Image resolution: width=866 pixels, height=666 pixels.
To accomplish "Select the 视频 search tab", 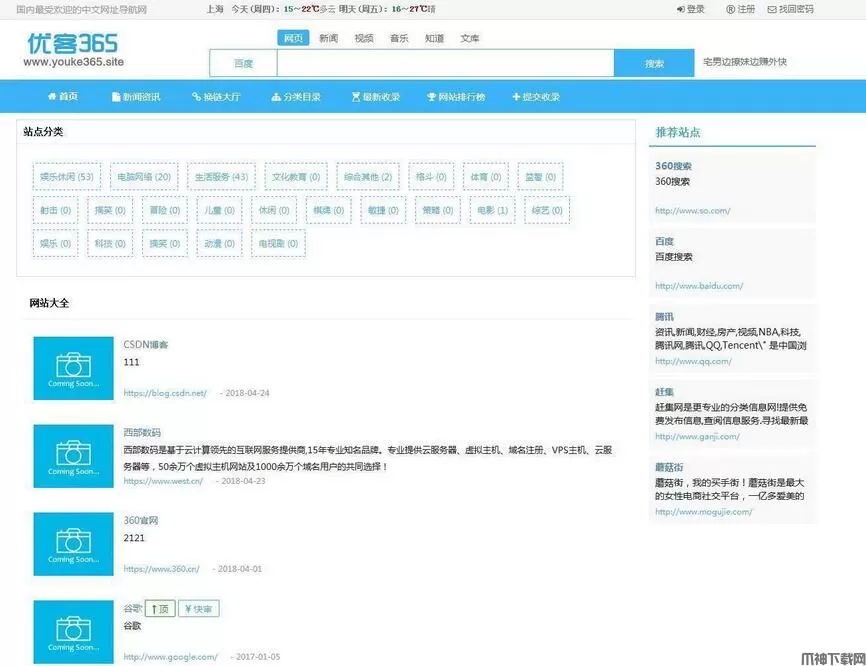I will pyautogui.click(x=364, y=38).
